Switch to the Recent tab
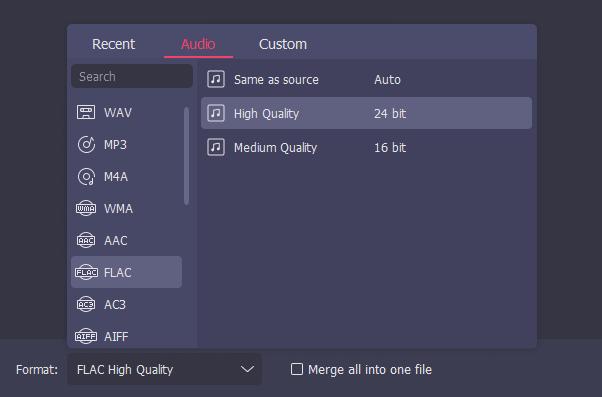Viewport: 602px width, 397px height. tap(114, 44)
